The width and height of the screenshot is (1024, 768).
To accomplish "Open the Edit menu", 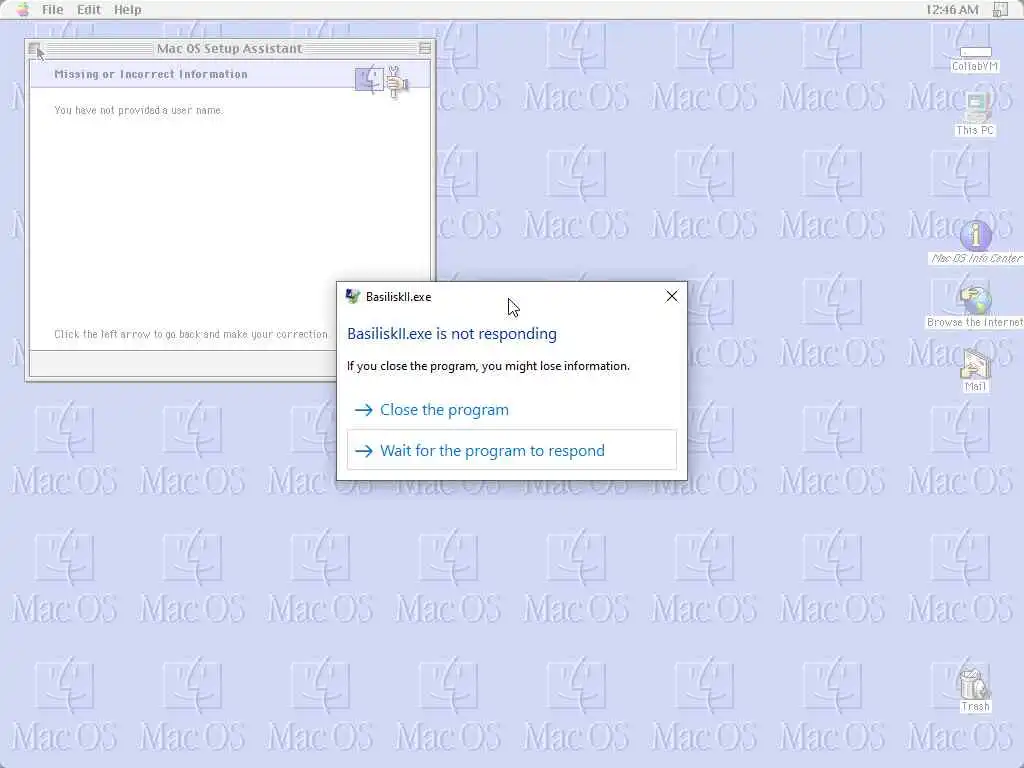I will point(89,10).
